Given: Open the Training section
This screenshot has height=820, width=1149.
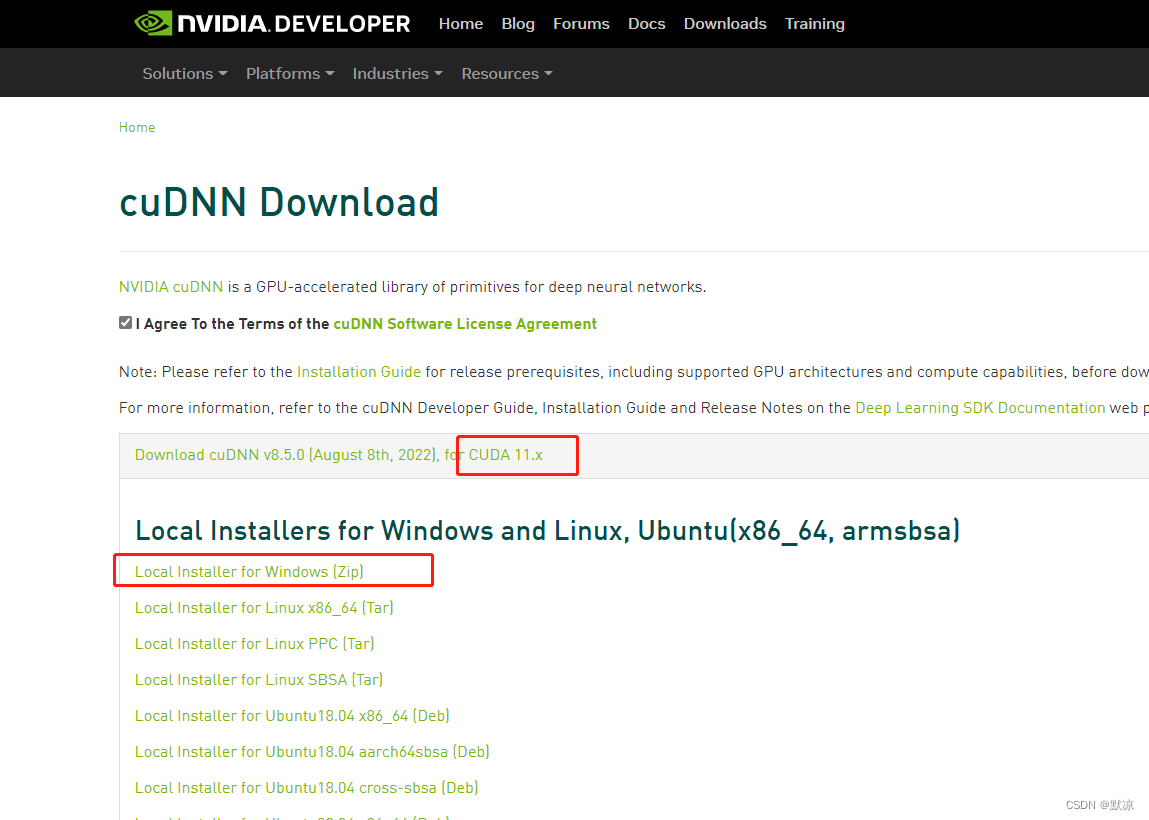Looking at the screenshot, I should click(x=814, y=23).
